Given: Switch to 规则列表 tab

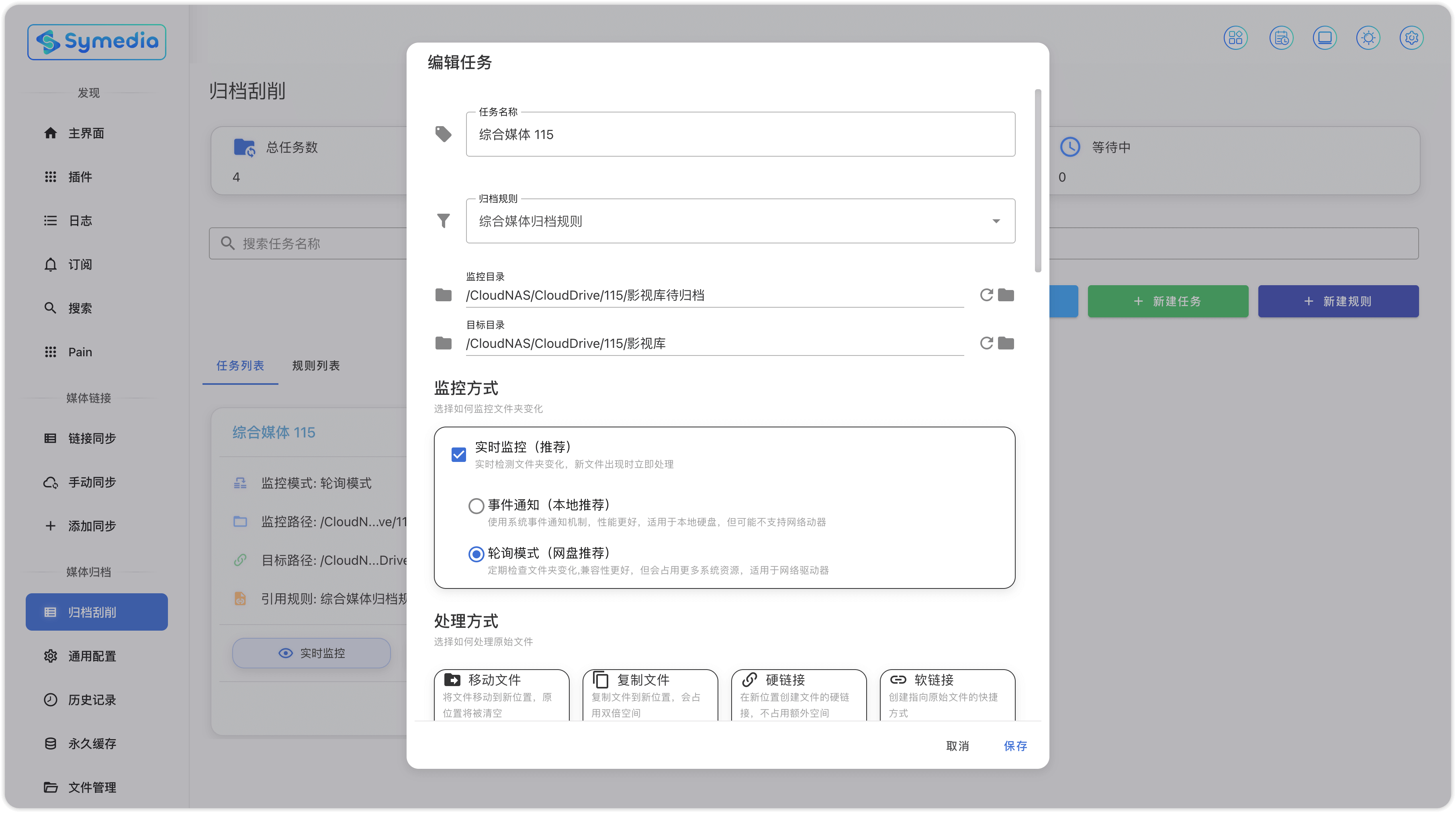Looking at the screenshot, I should [315, 366].
